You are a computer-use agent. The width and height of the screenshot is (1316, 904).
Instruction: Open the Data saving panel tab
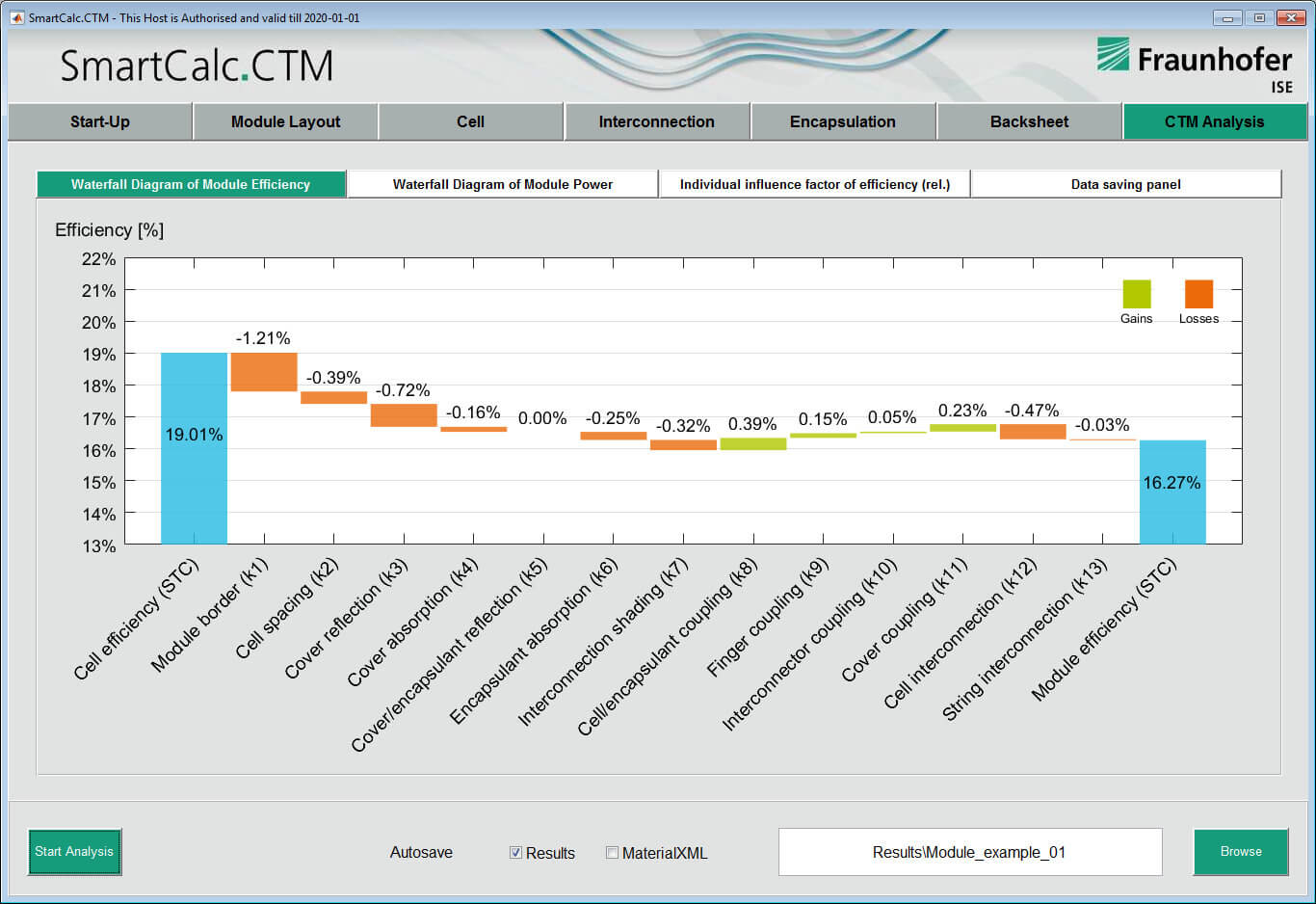click(1126, 184)
